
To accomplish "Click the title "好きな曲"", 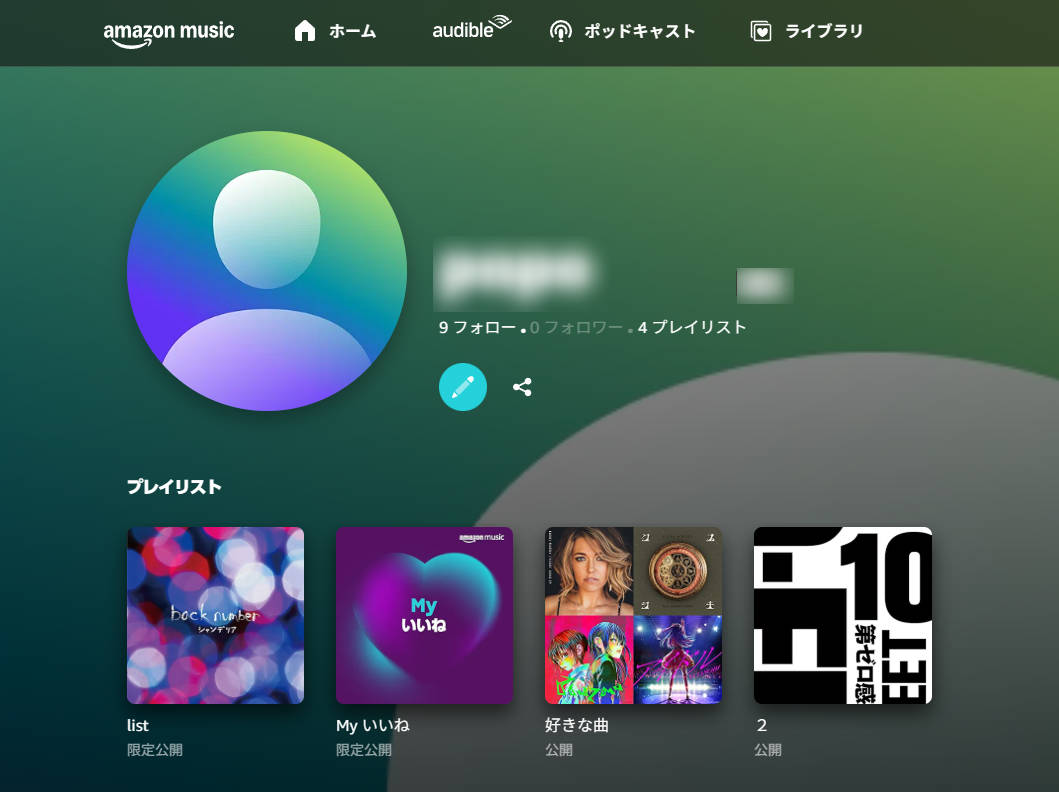I will click(577, 726).
